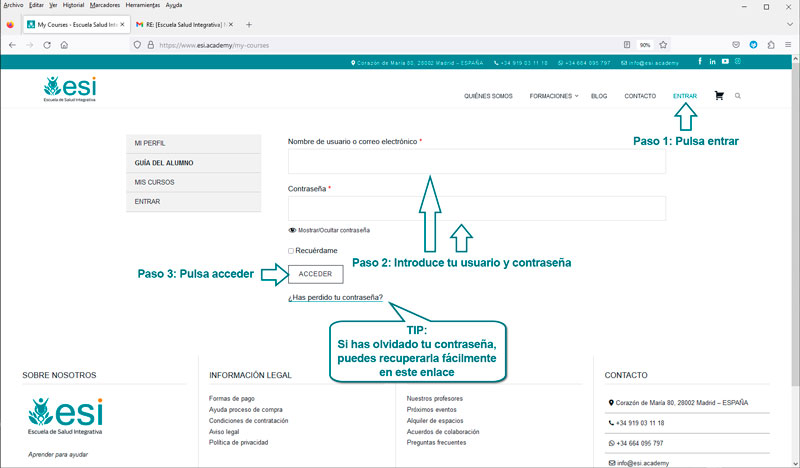
Task: Open the CONTACTO navigation link
Action: click(640, 96)
